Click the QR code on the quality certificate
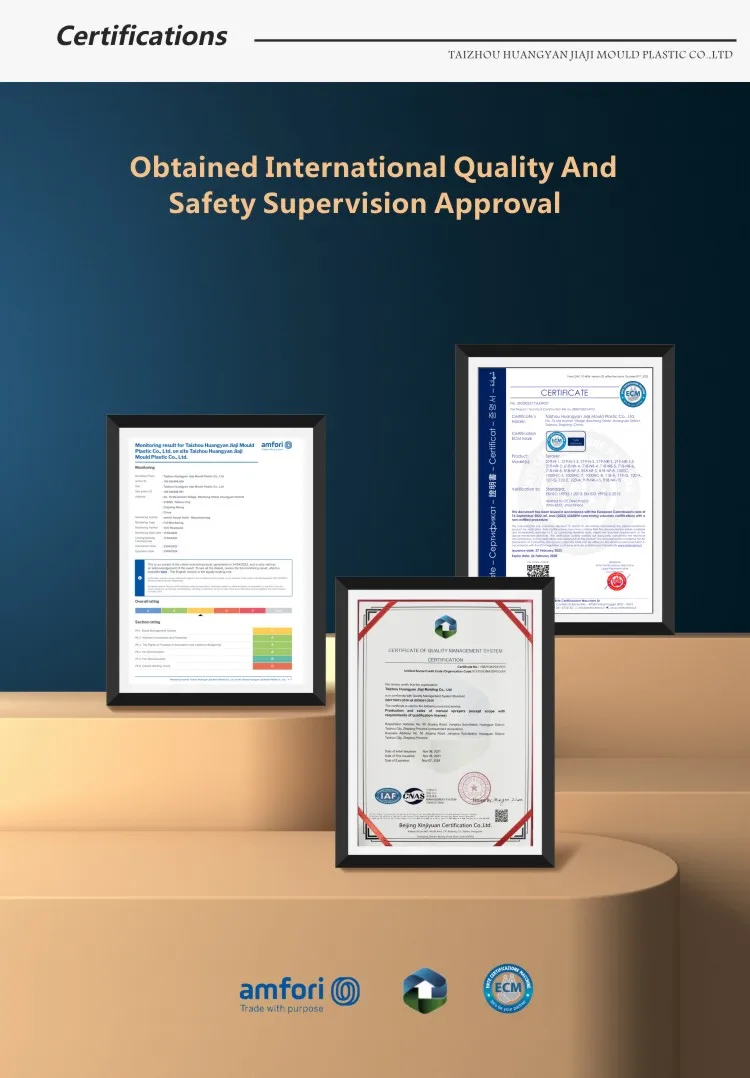This screenshot has width=750, height=1078. click(501, 815)
